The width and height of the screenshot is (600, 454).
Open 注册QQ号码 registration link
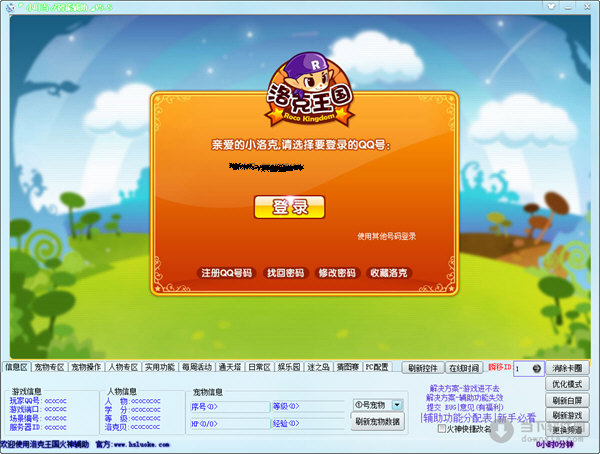[227, 273]
